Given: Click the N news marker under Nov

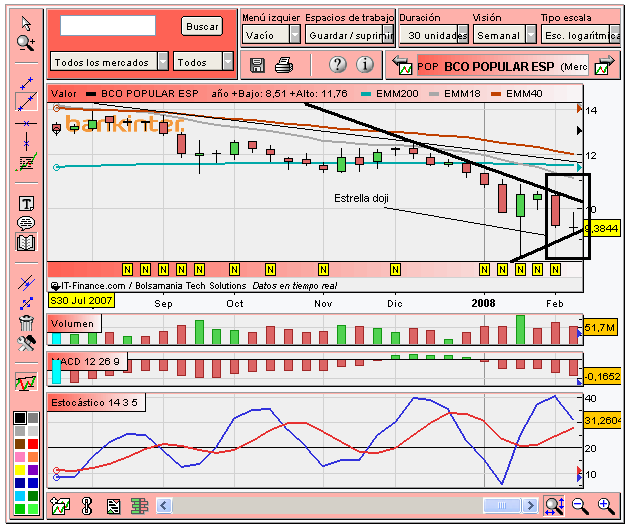Looking at the screenshot, I should click(x=323, y=270).
